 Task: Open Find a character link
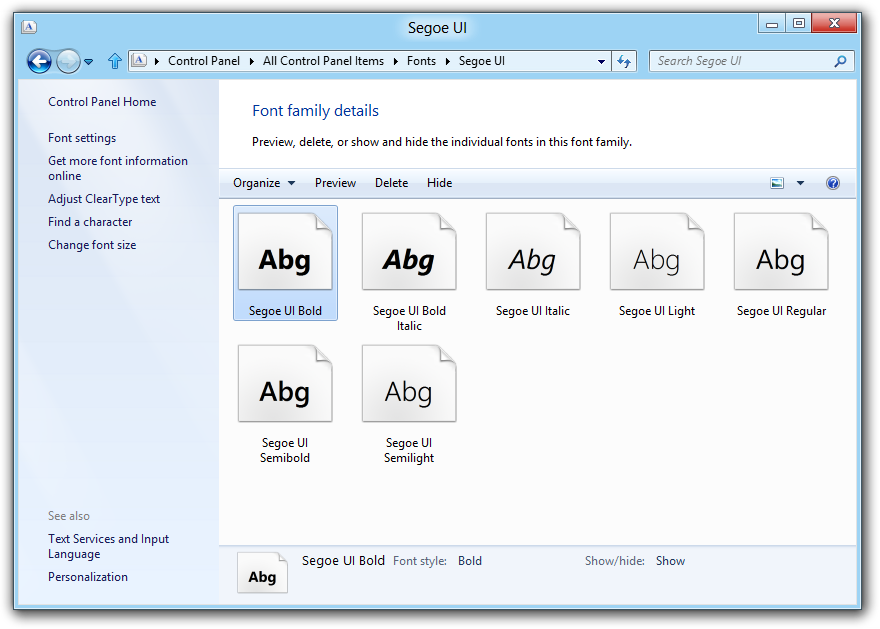point(90,222)
